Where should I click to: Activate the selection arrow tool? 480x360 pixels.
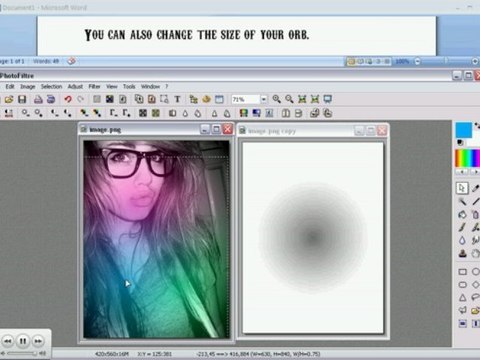tap(462, 188)
